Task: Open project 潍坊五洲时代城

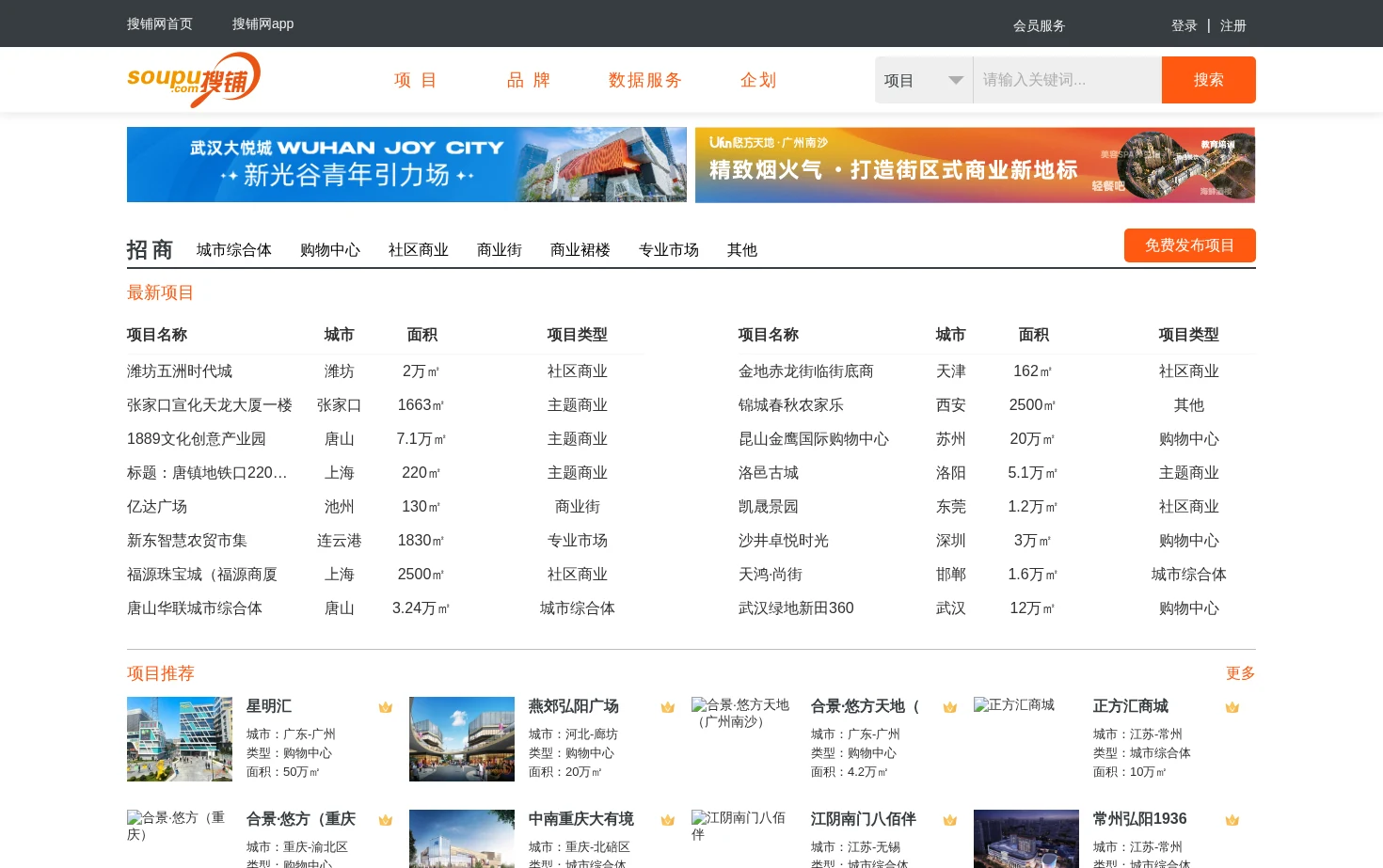Action: coord(180,371)
